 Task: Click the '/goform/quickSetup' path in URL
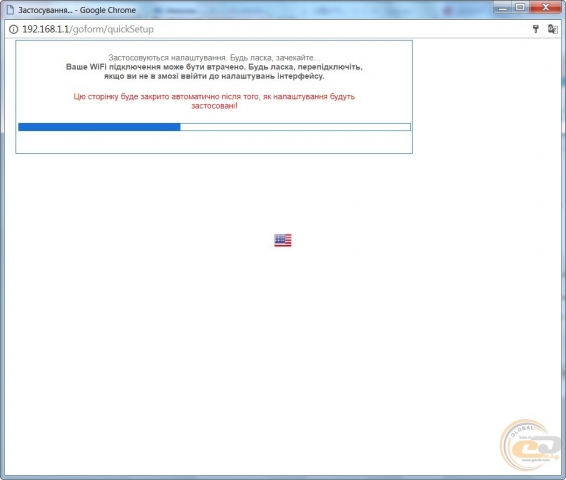click(x=112, y=29)
